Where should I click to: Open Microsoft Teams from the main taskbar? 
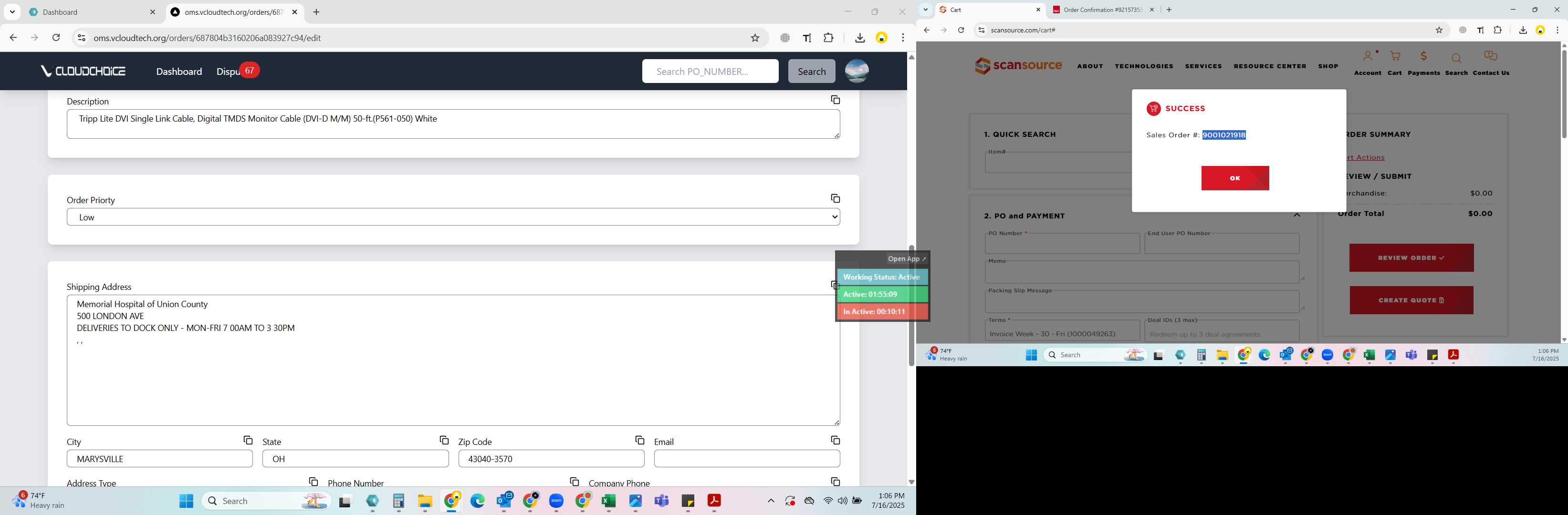(x=661, y=501)
